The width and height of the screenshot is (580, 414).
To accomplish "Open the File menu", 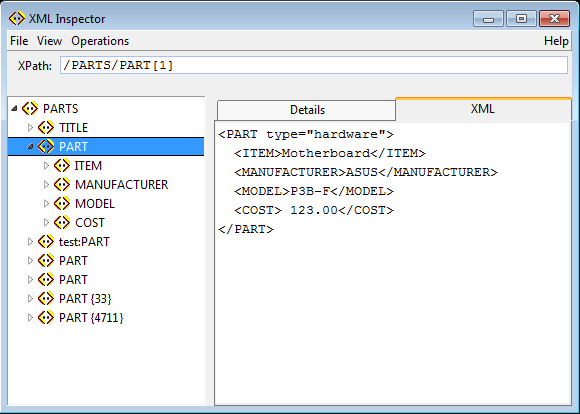I will 19,41.
